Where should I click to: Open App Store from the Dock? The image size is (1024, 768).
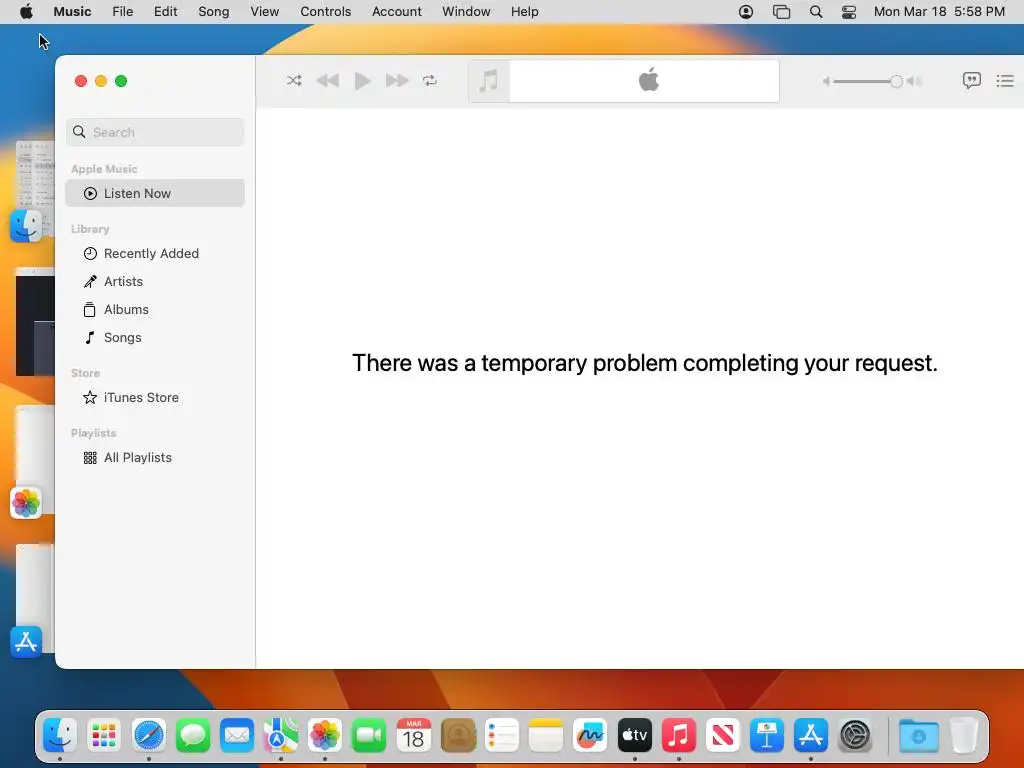click(811, 736)
